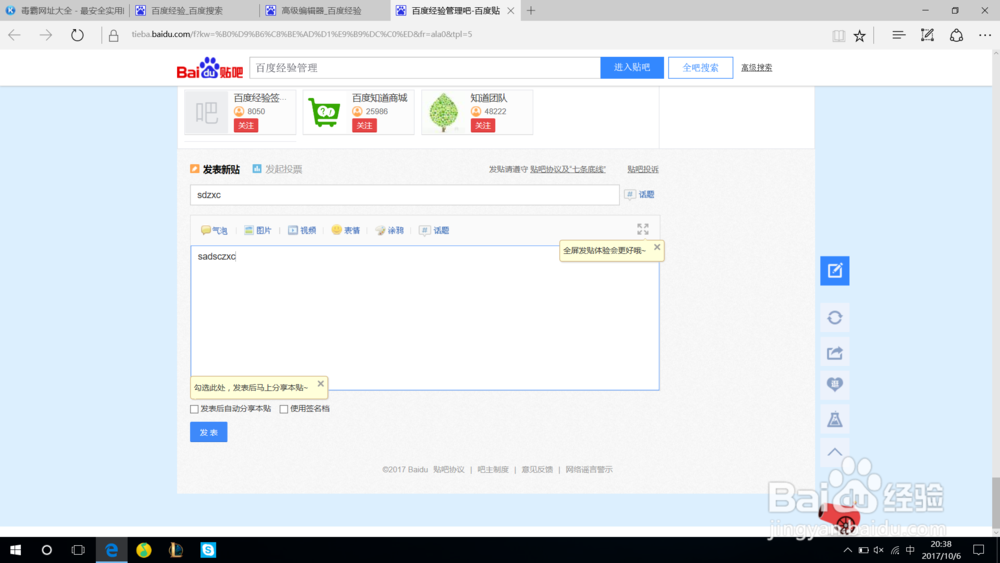Open Task View on taskbar

click(78, 550)
